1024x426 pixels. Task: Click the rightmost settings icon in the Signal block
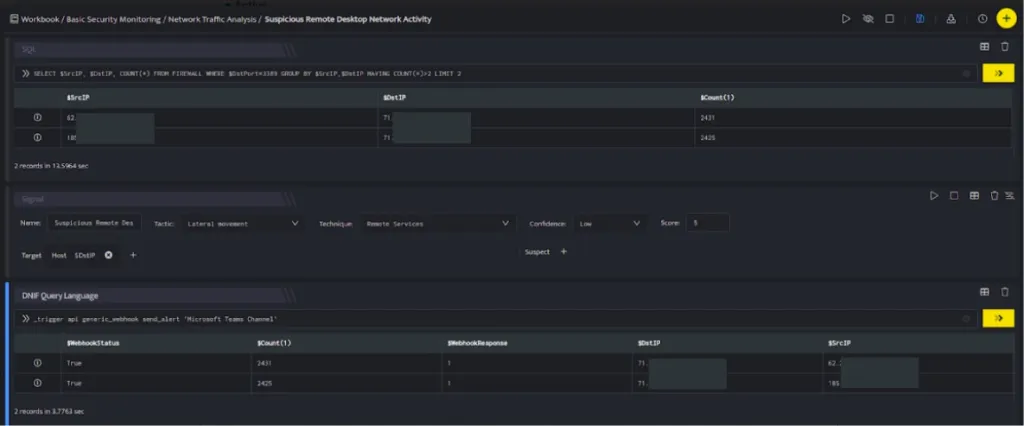click(x=1010, y=195)
